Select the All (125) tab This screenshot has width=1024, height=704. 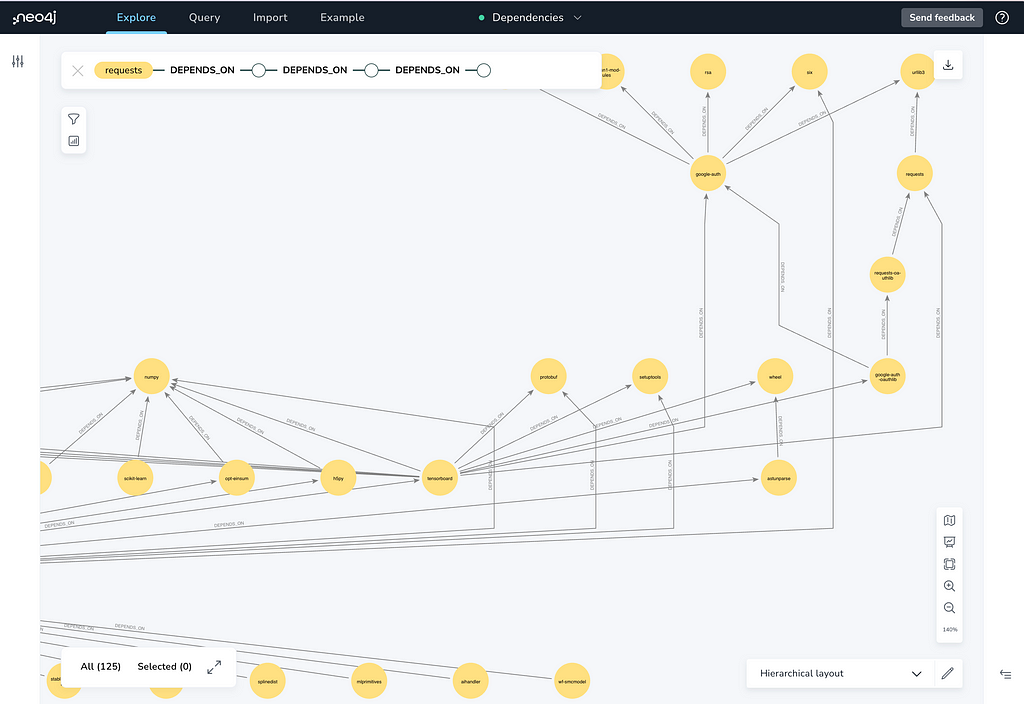coord(101,667)
